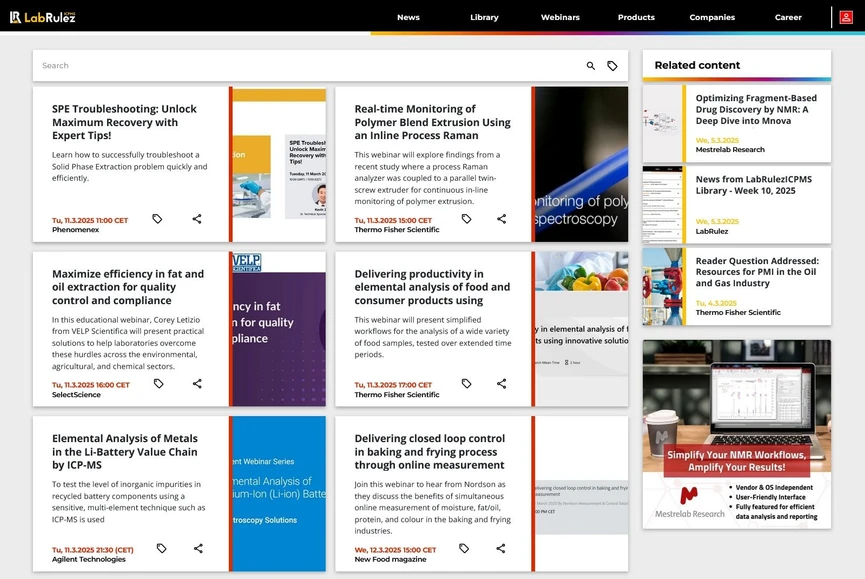This screenshot has width=865, height=579.
Task: Open 'Optimizing Fragment-Based Drug Discovery by NMR' article
Action: tap(756, 109)
